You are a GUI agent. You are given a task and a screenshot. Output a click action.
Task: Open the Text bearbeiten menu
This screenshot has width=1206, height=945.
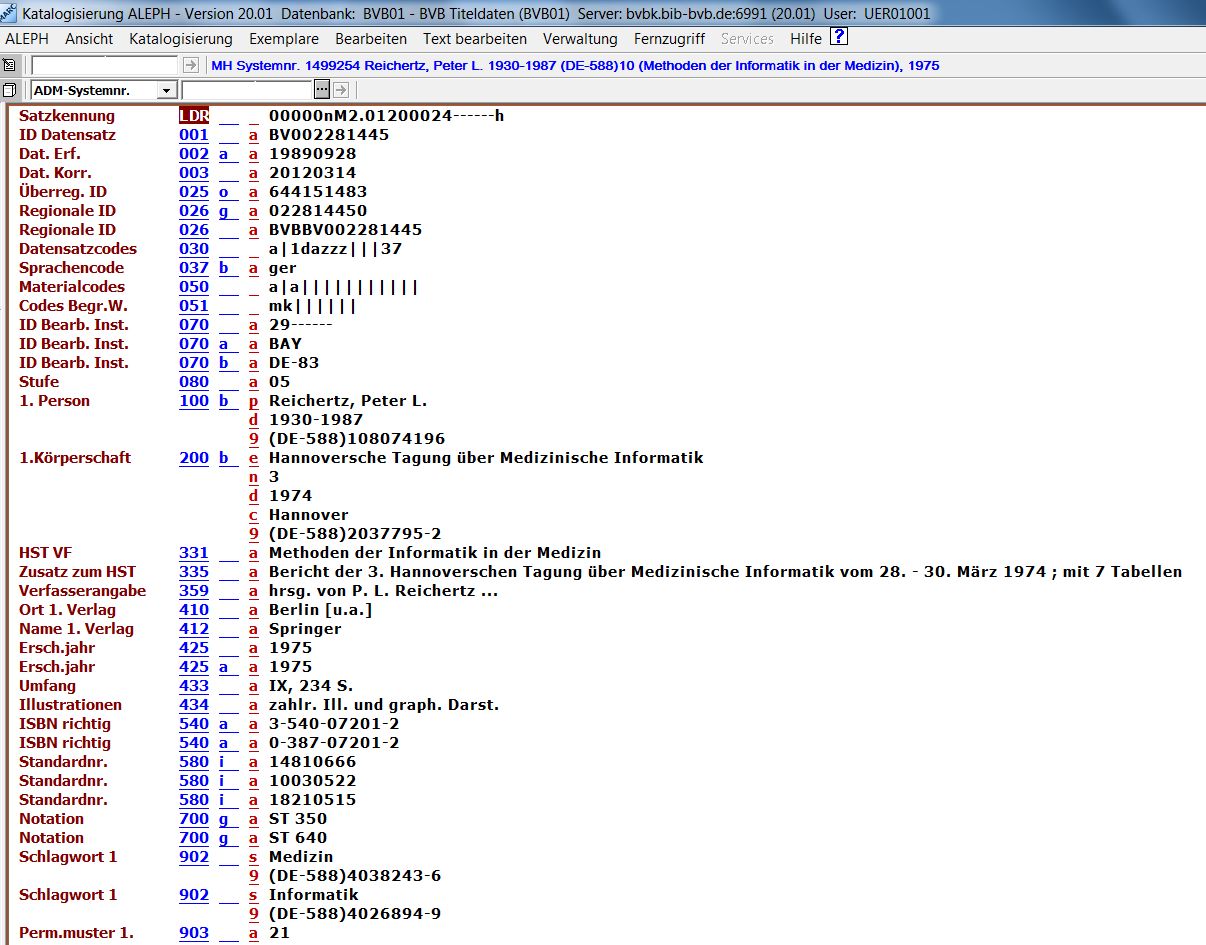[474, 38]
